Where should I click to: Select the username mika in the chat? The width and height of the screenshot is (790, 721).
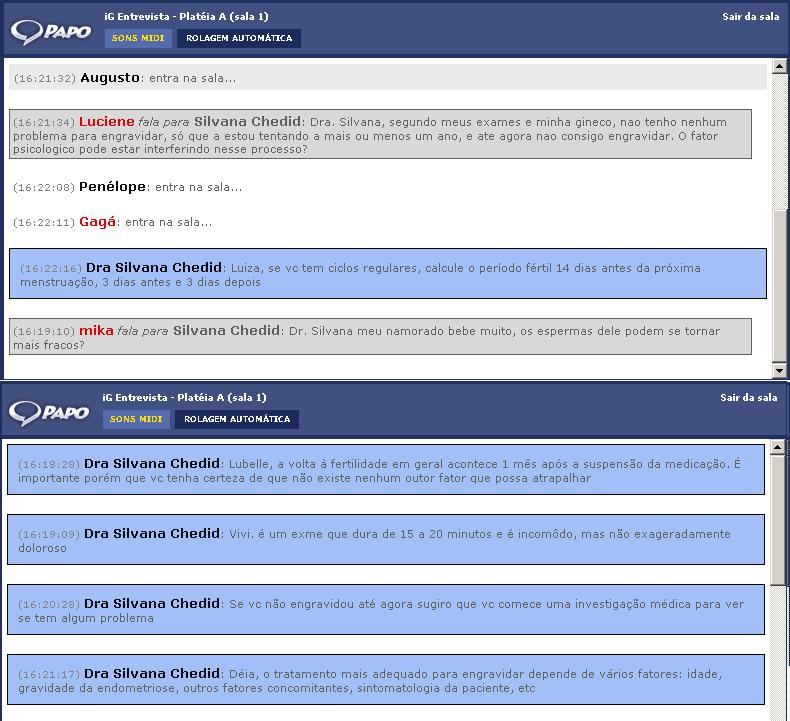[x=97, y=330]
